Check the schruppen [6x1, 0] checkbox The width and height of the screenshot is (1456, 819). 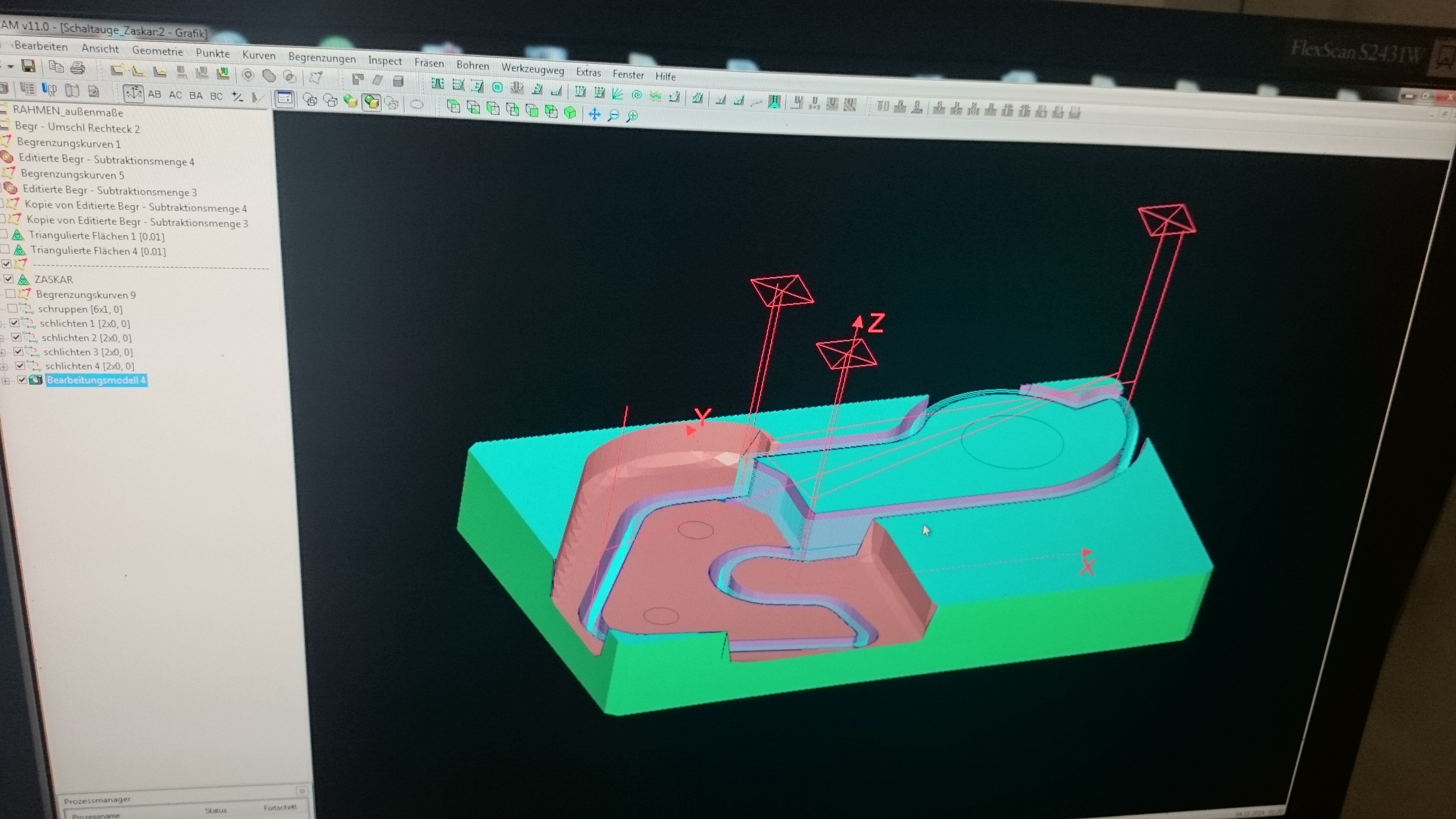[x=13, y=308]
